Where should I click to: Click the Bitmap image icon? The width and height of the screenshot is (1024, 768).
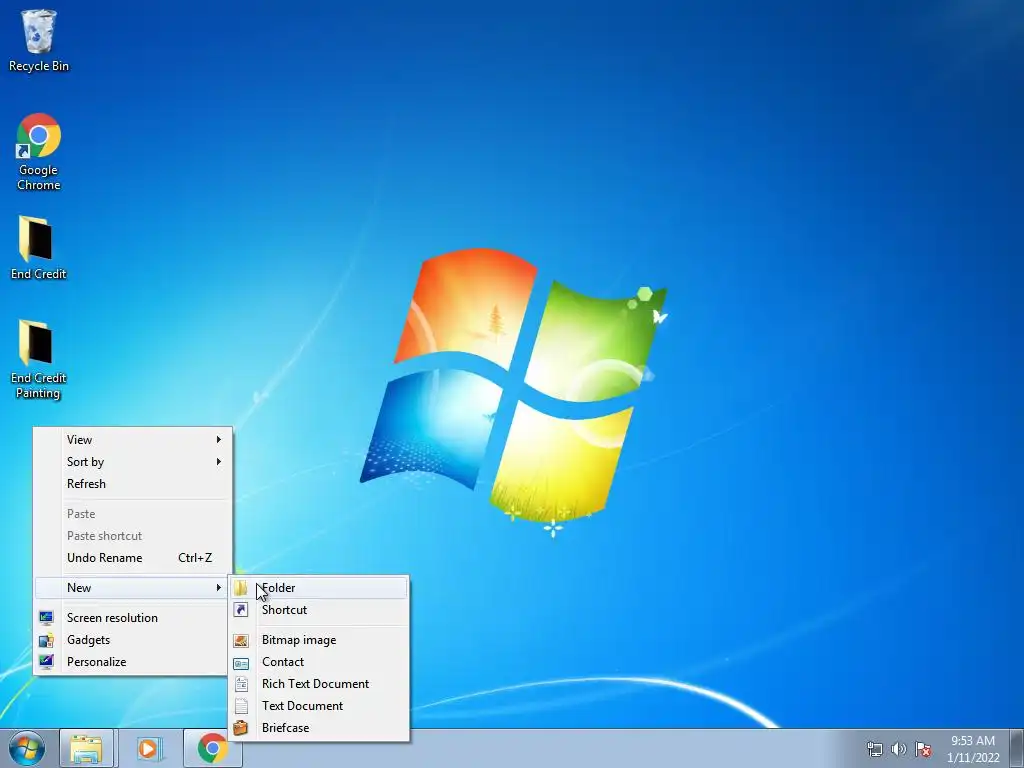[241, 640]
